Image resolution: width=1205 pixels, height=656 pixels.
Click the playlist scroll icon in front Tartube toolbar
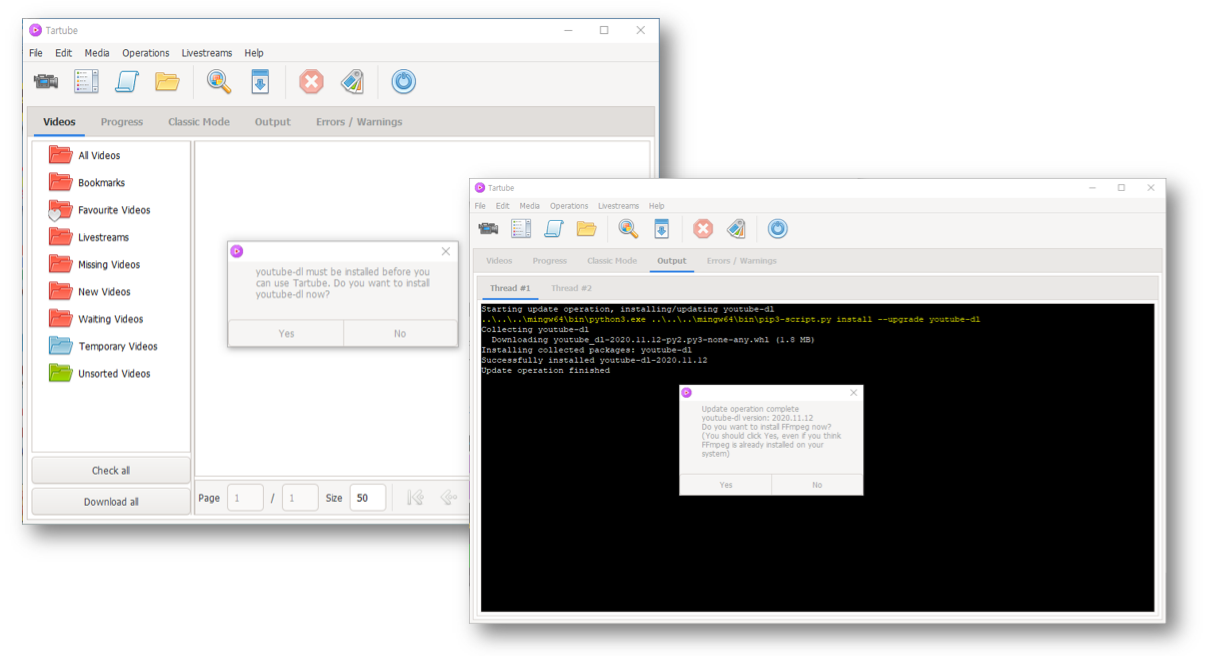[x=553, y=229]
